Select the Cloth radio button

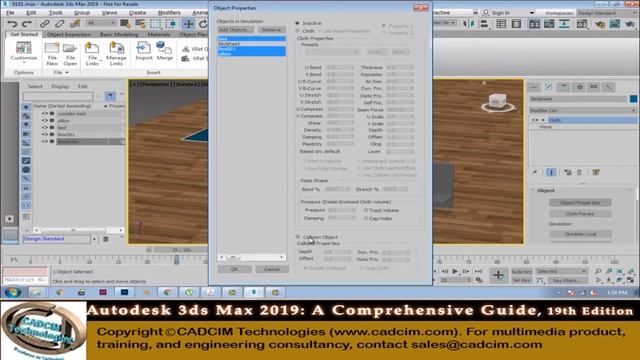[x=298, y=31]
